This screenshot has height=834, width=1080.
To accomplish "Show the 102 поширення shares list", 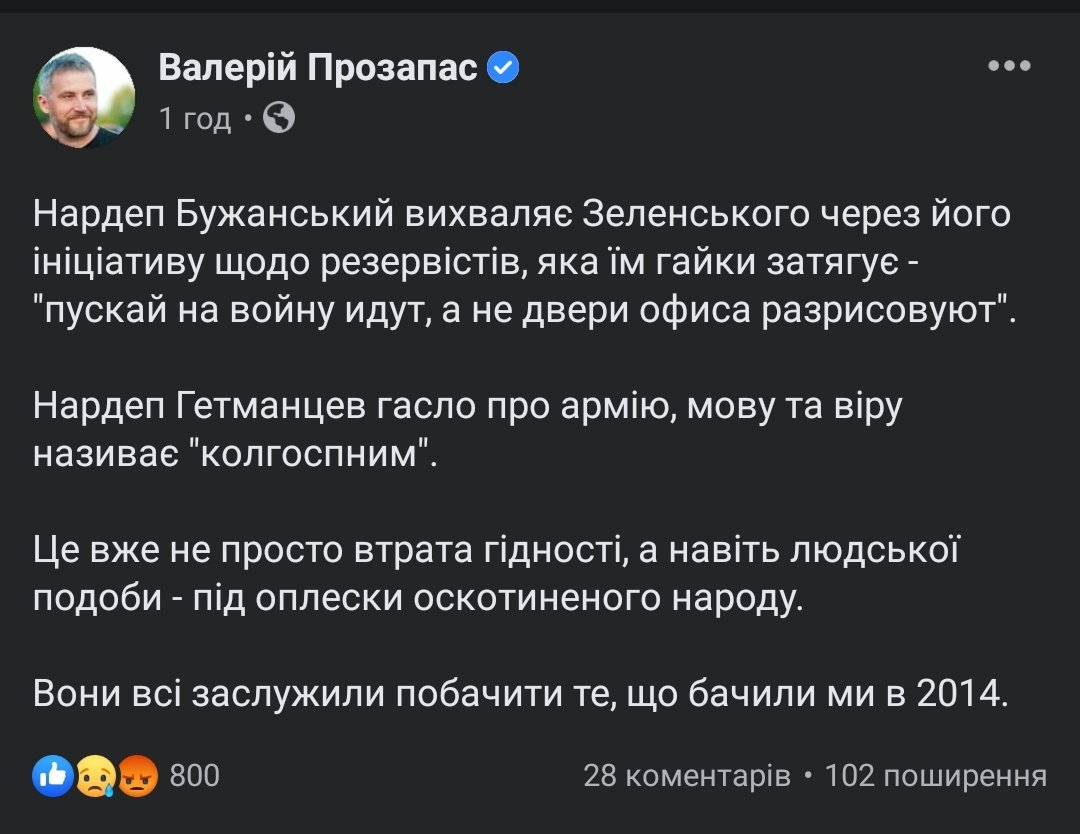I will (x=935, y=775).
